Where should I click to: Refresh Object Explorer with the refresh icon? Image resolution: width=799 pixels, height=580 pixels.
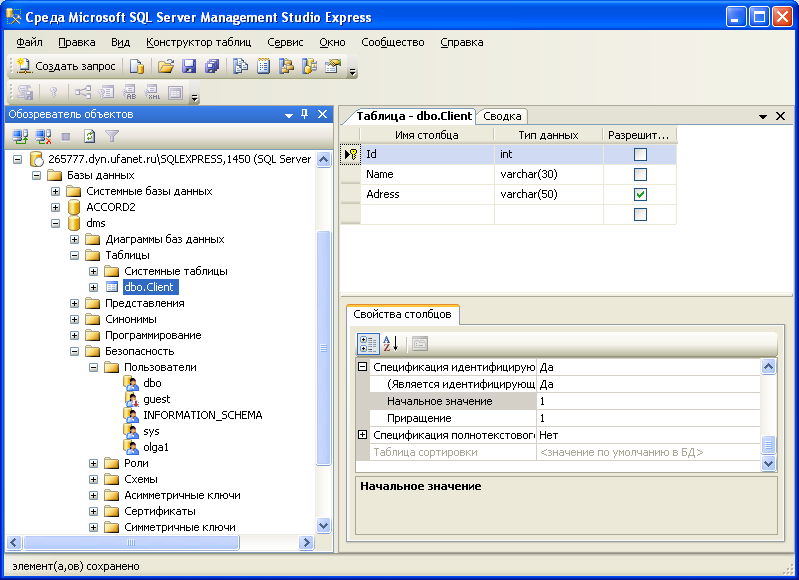click(89, 136)
